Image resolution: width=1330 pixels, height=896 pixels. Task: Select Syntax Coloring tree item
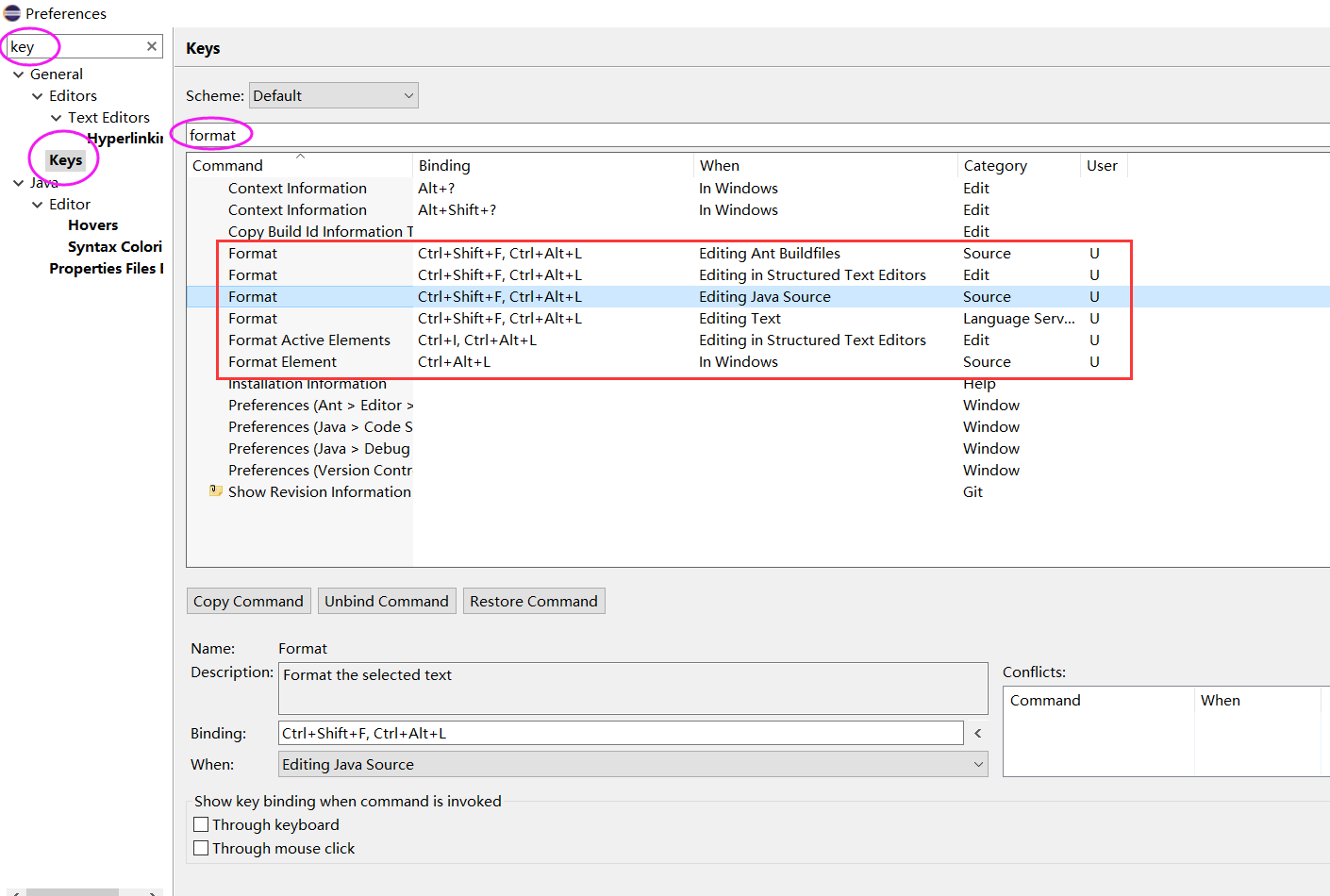[115, 247]
